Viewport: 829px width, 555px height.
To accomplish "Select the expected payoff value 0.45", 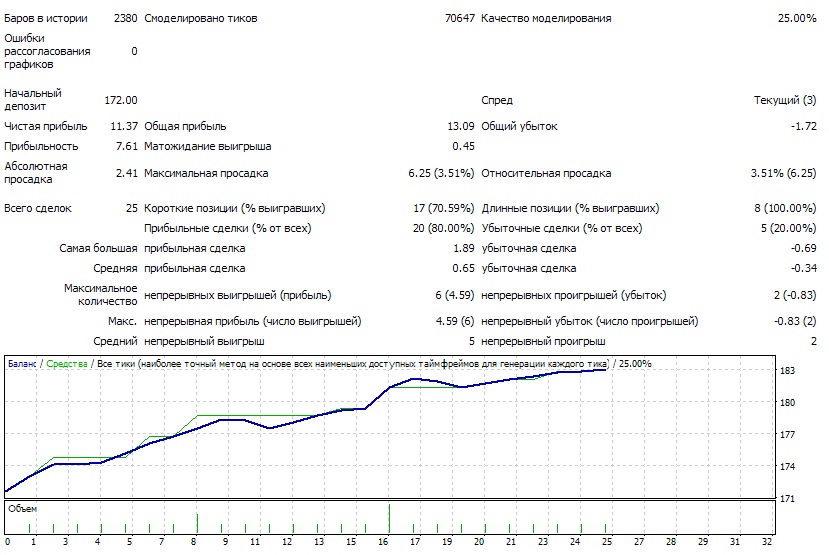I will point(463,146).
